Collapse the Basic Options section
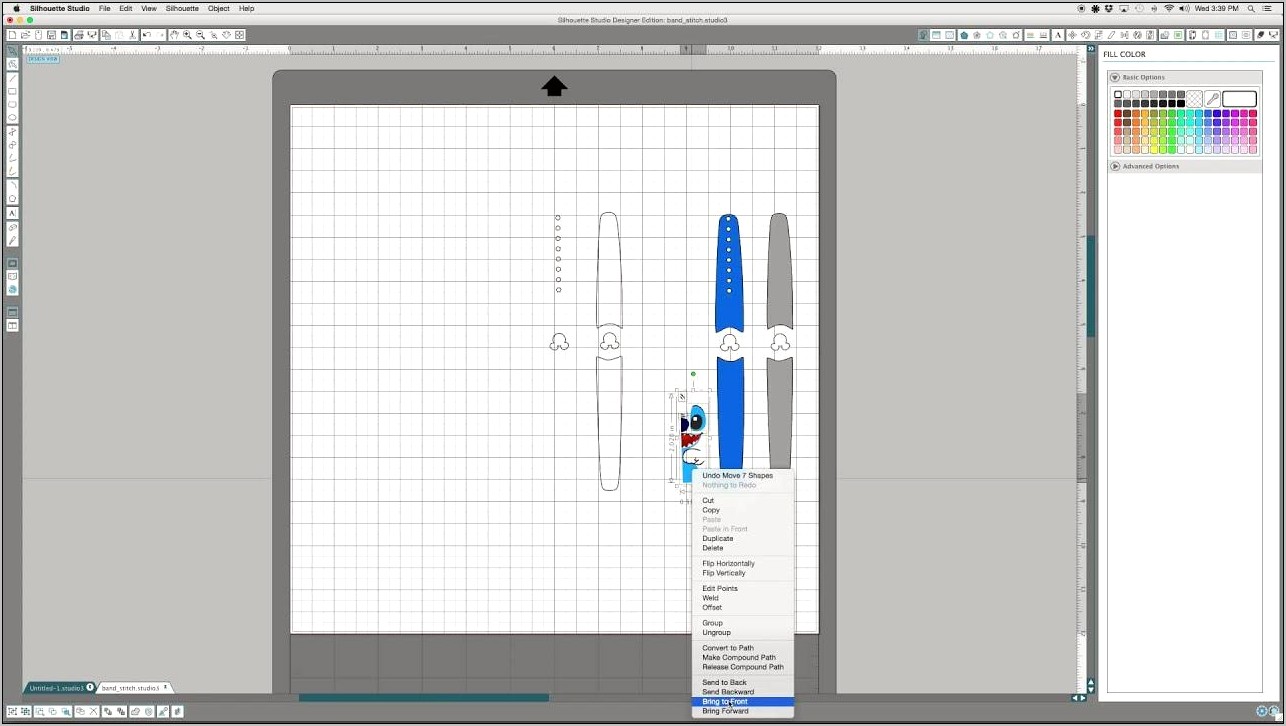The width and height of the screenshot is (1286, 726). coord(1115,77)
